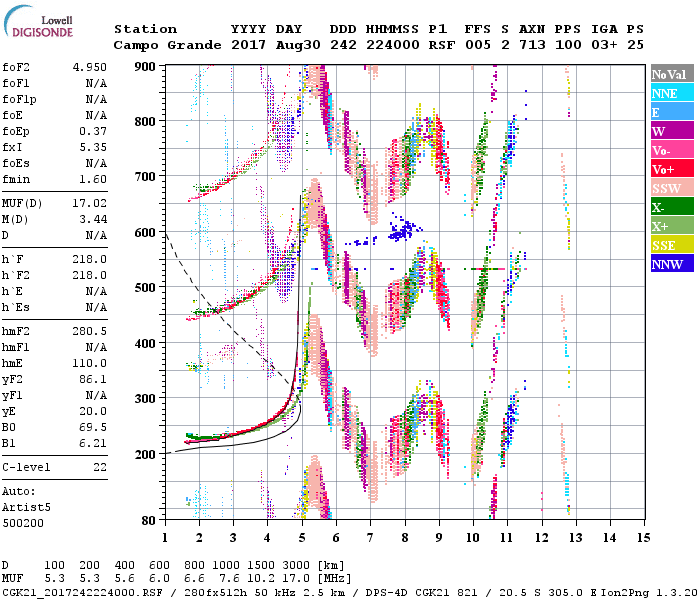Click the C-level value 22
700x600 pixels.
[x=100, y=467]
